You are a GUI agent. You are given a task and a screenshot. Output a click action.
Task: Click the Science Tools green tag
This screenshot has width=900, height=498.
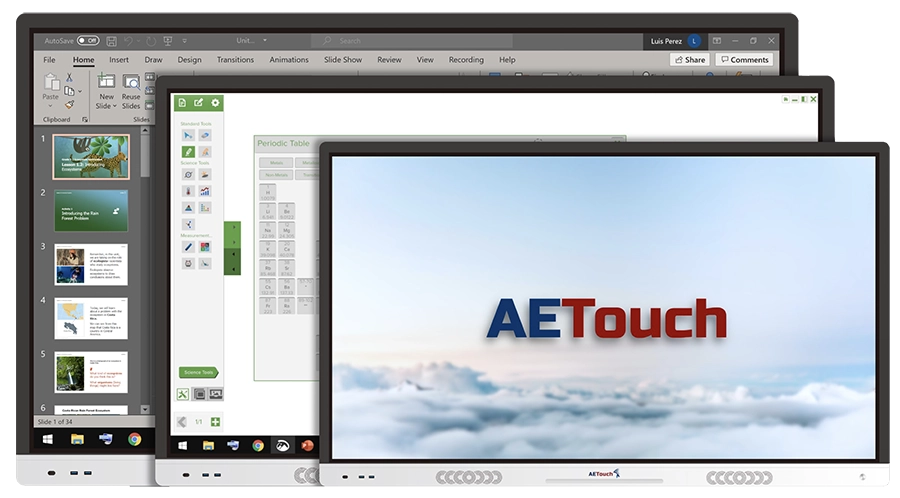[x=199, y=372]
